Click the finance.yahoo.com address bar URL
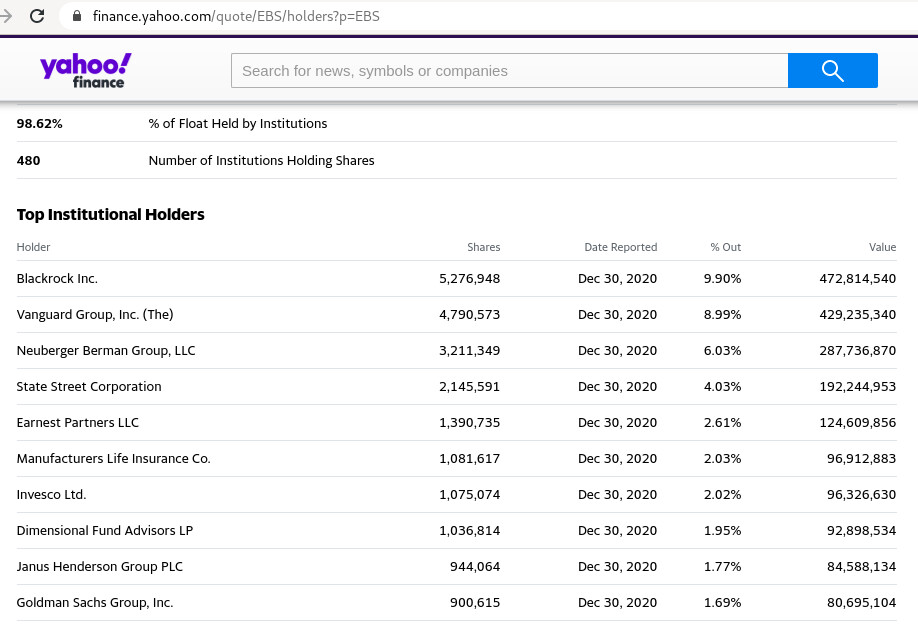This screenshot has height=625, width=918. pos(235,17)
